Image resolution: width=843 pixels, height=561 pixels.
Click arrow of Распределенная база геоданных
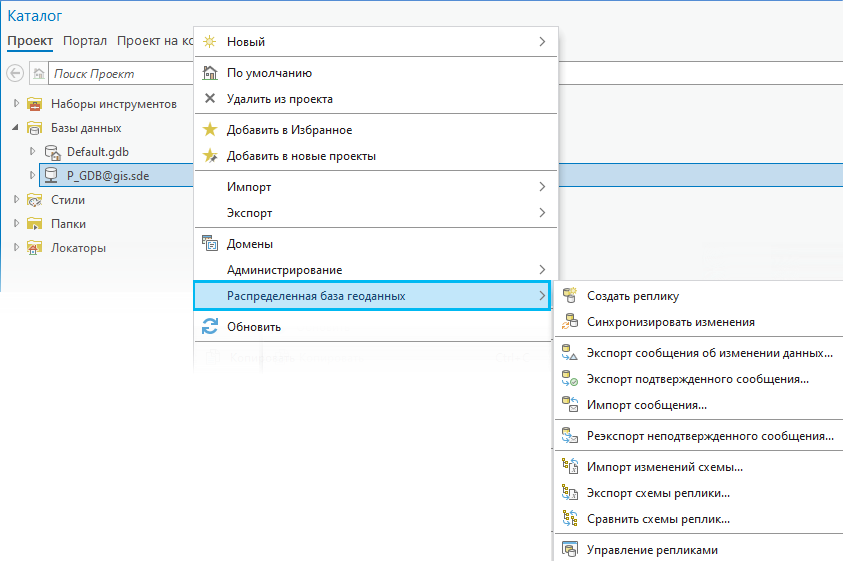point(542,295)
